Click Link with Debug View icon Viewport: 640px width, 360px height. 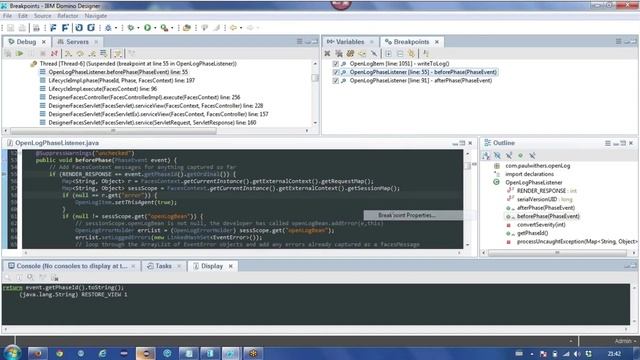pyautogui.click(x=411, y=53)
